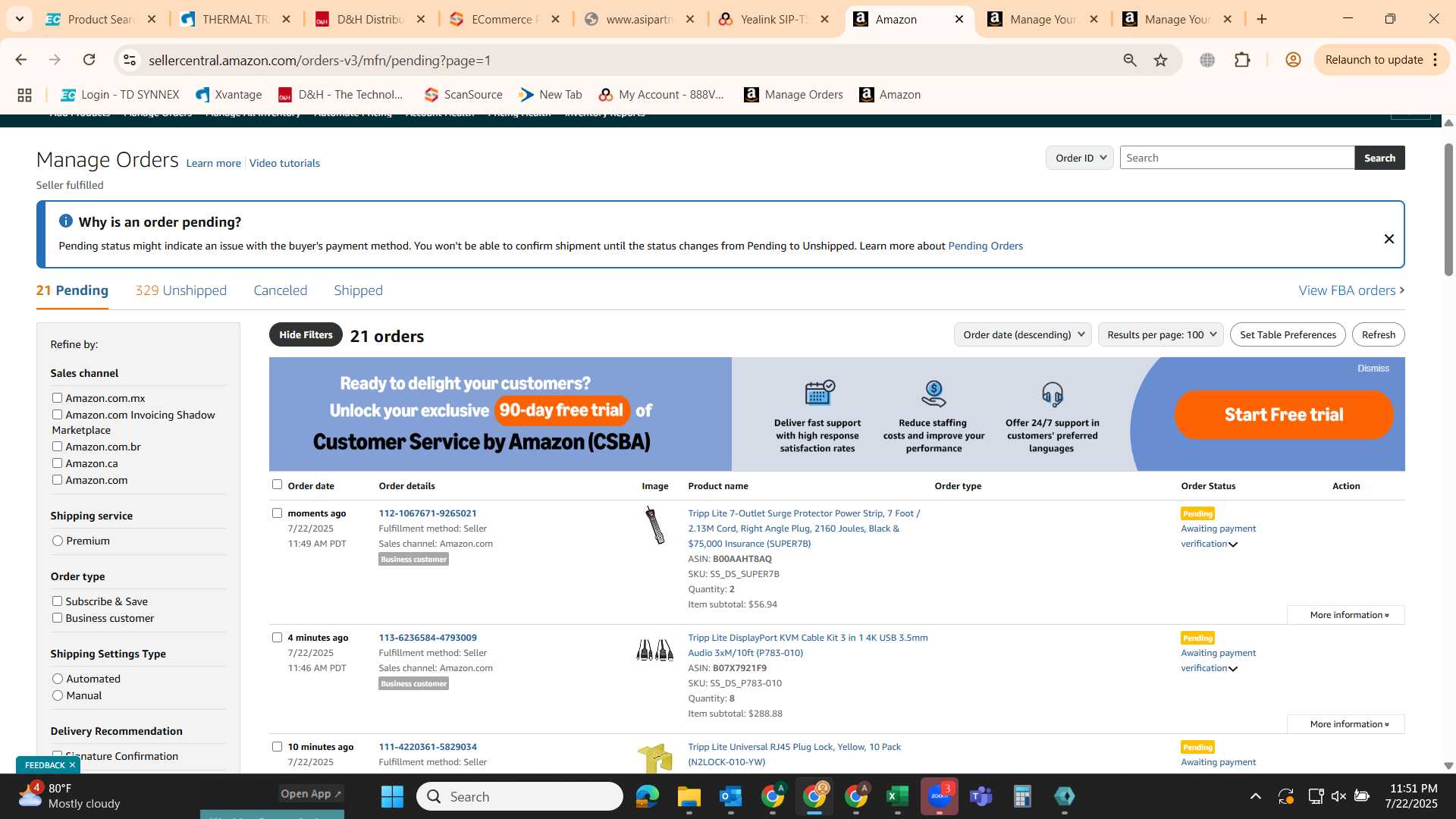Open the Order ID search type dropdown
The image size is (1456, 819).
[1080, 158]
